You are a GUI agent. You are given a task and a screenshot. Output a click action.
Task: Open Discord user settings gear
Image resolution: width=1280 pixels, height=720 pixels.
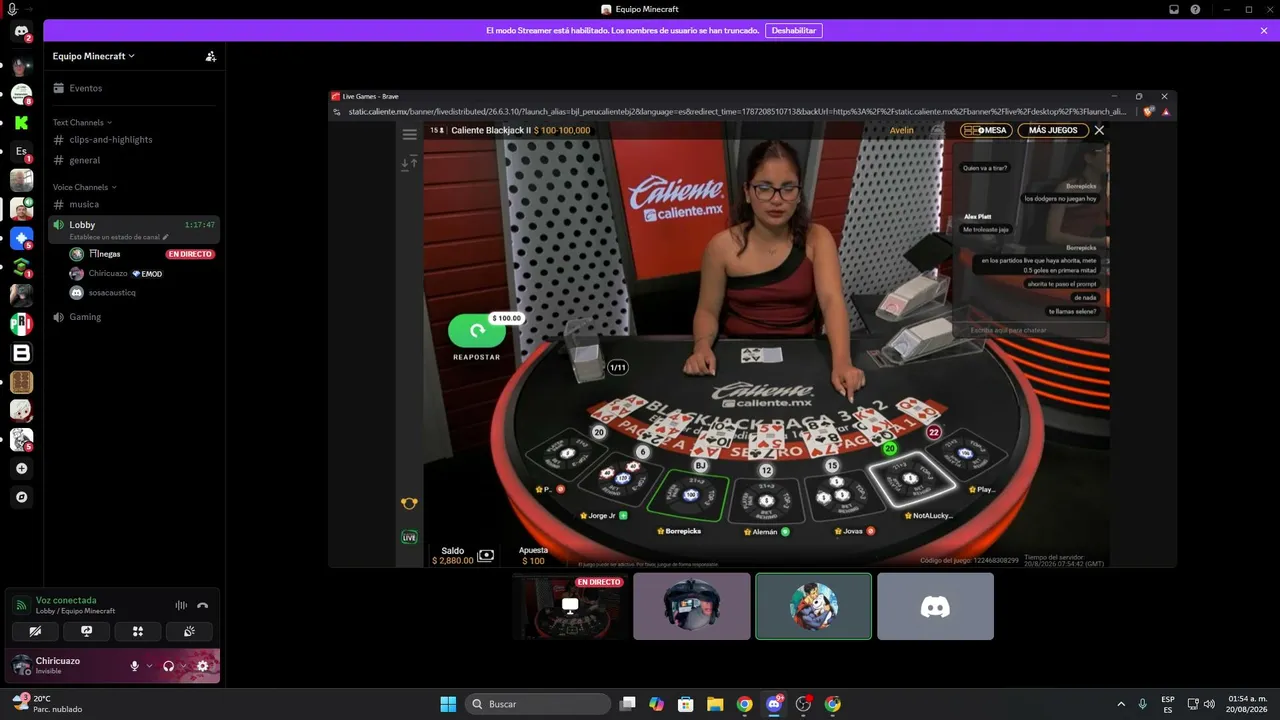202,666
